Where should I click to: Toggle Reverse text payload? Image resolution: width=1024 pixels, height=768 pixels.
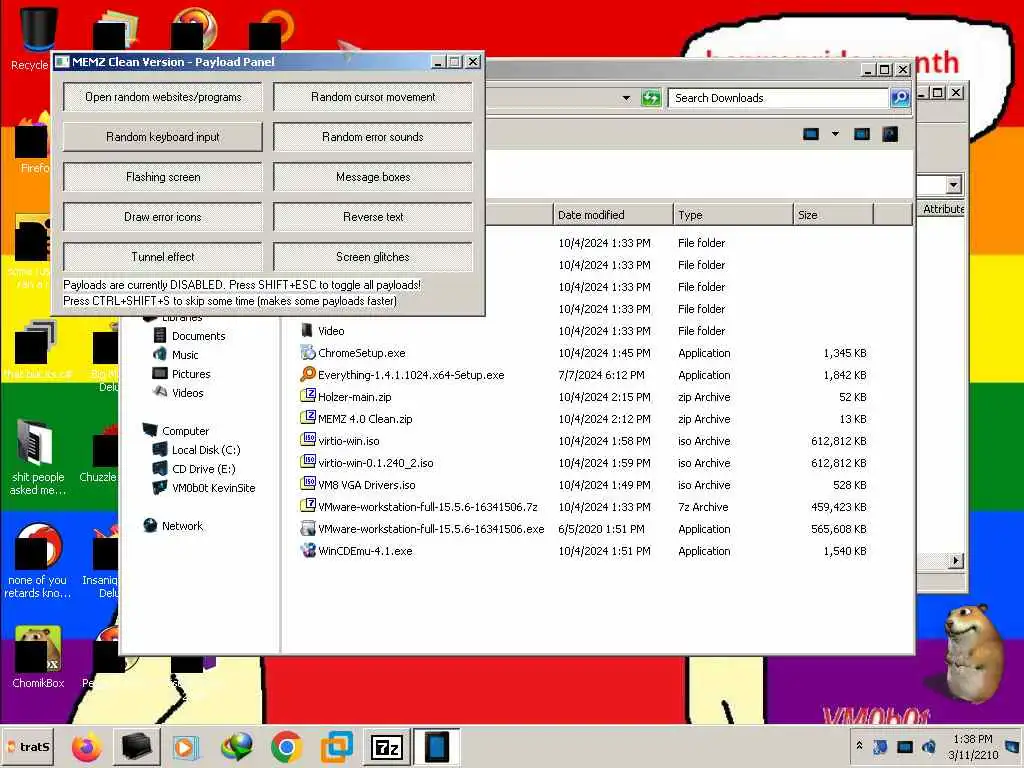(x=373, y=216)
